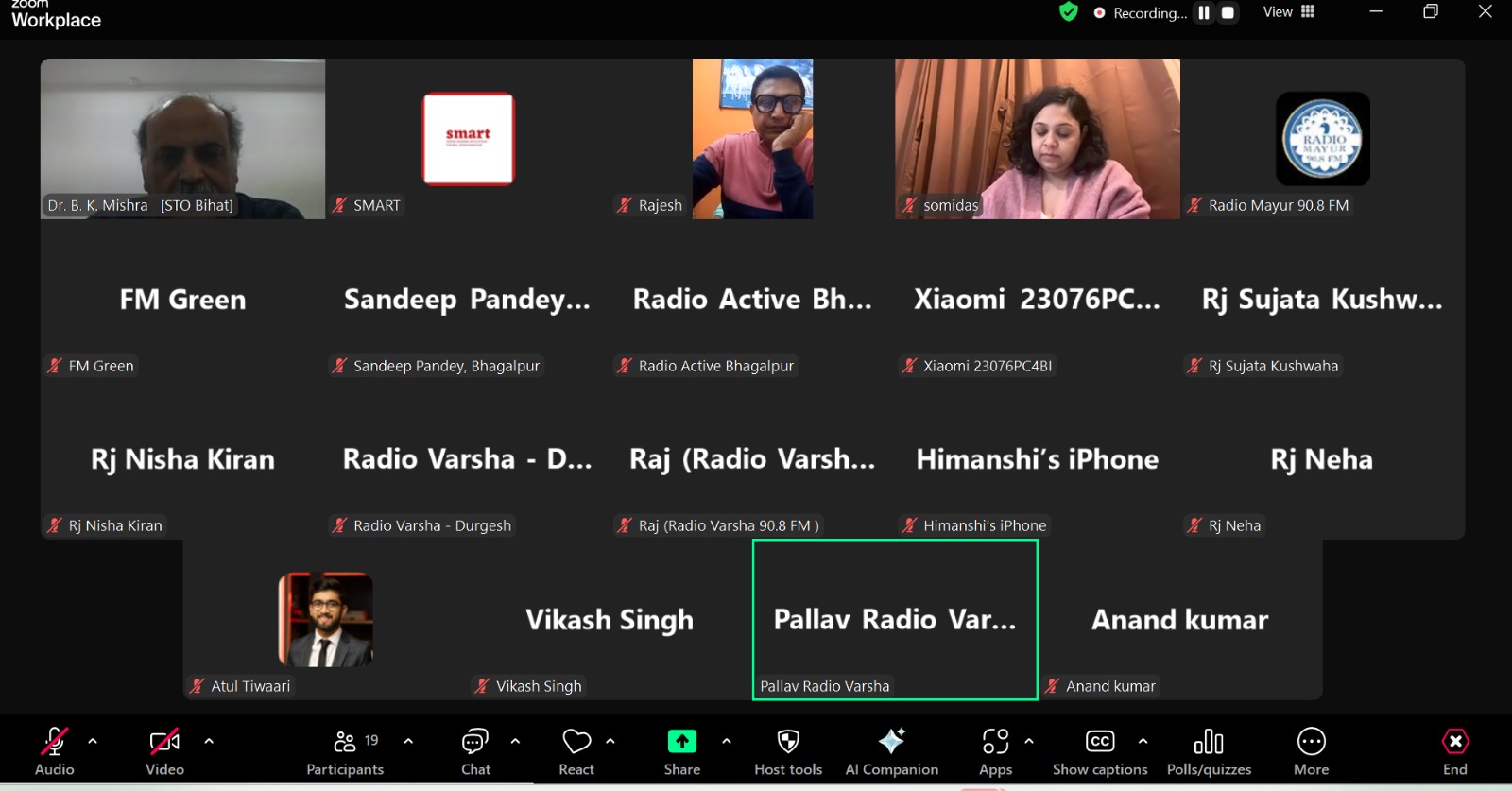This screenshot has width=1512, height=791.
Task: Click the green Share screen button
Action: pyautogui.click(x=681, y=743)
